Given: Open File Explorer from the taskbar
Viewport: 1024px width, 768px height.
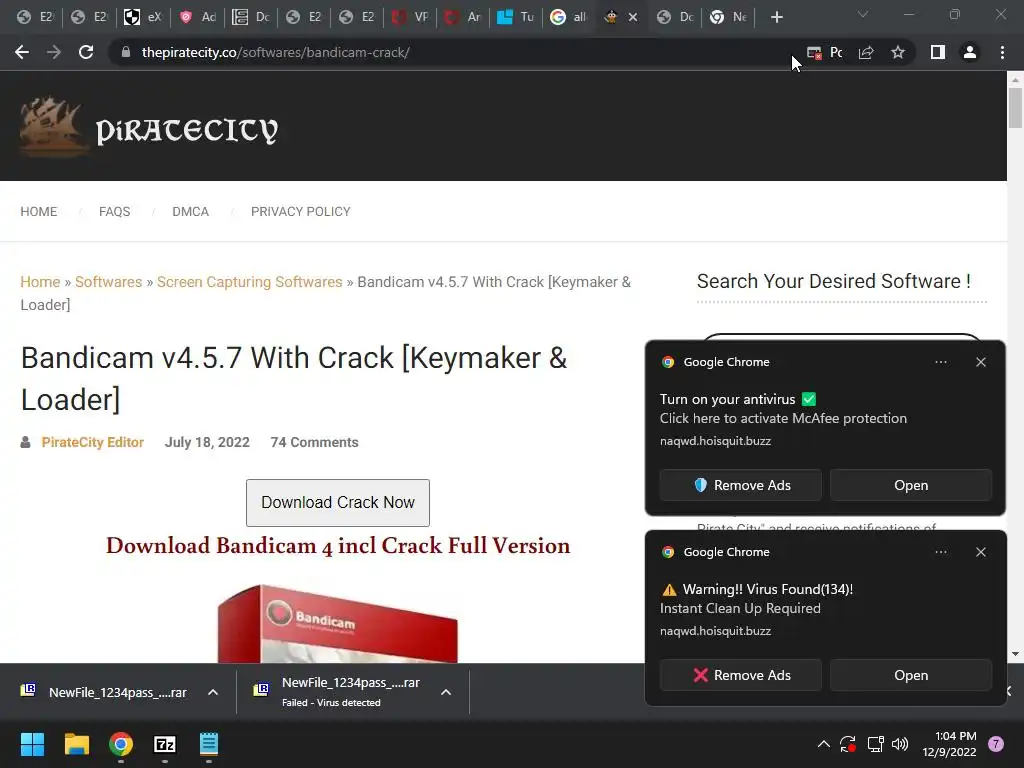Looking at the screenshot, I should (76, 744).
